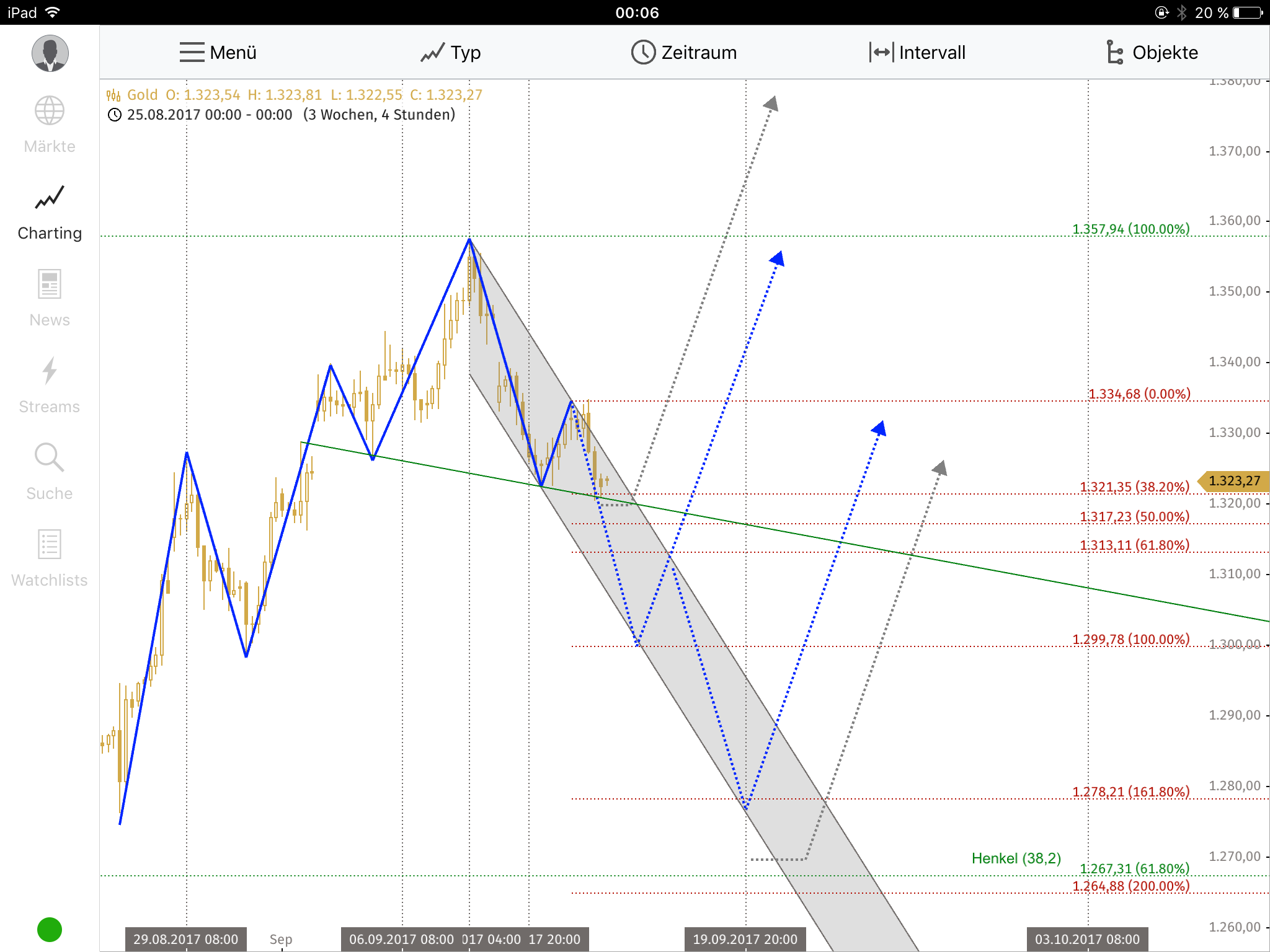Click the candlestick icon beside Gold

tap(113, 95)
